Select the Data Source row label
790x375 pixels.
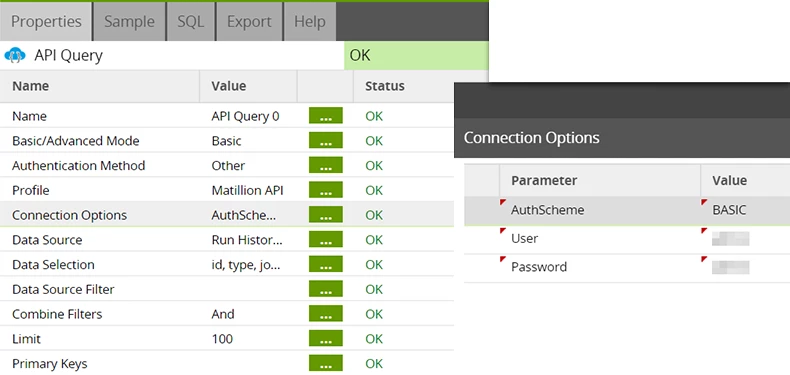coord(47,240)
